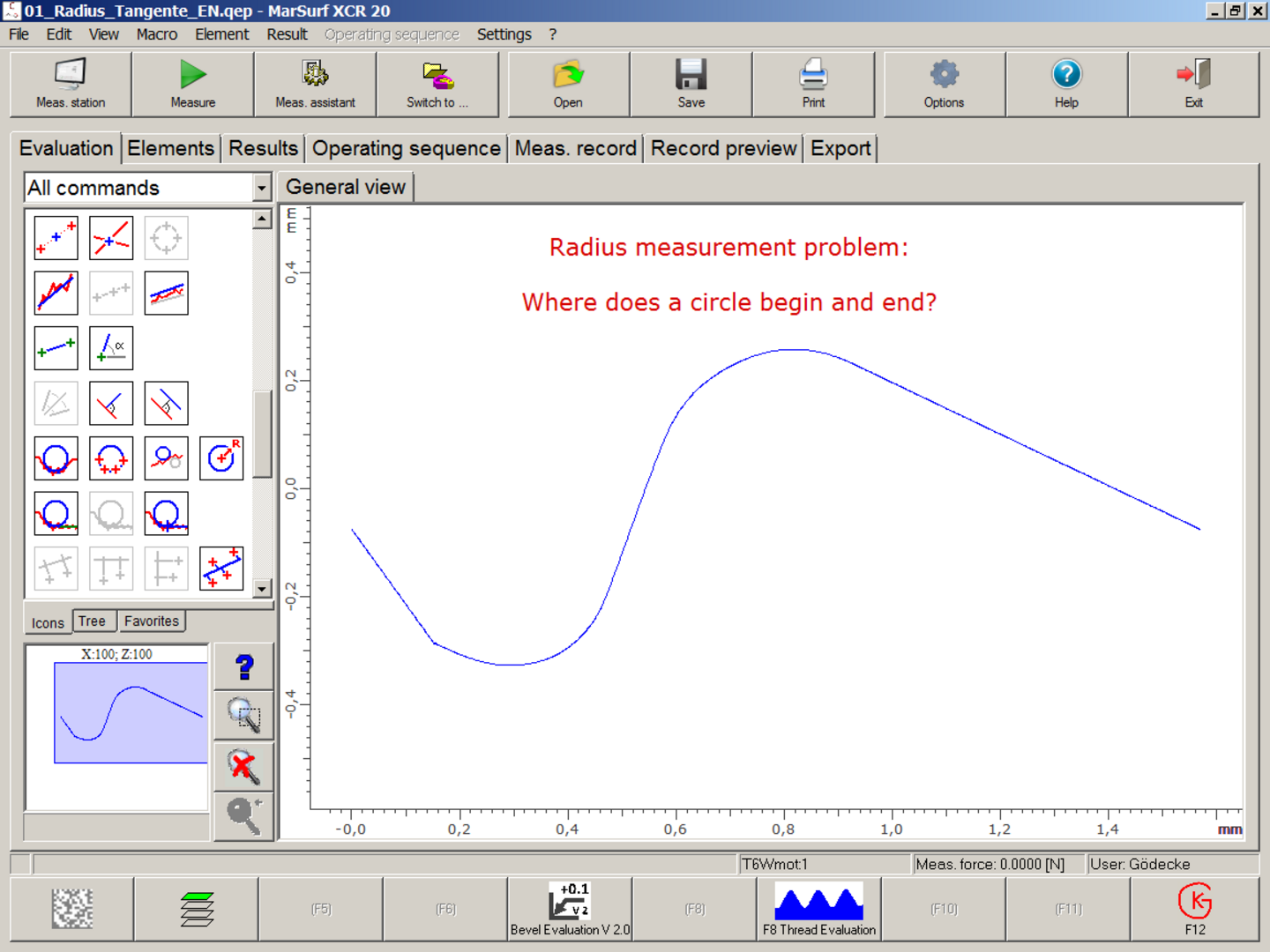Switch to the Operating sequence tab
The image size is (1270, 952).
pos(407,148)
